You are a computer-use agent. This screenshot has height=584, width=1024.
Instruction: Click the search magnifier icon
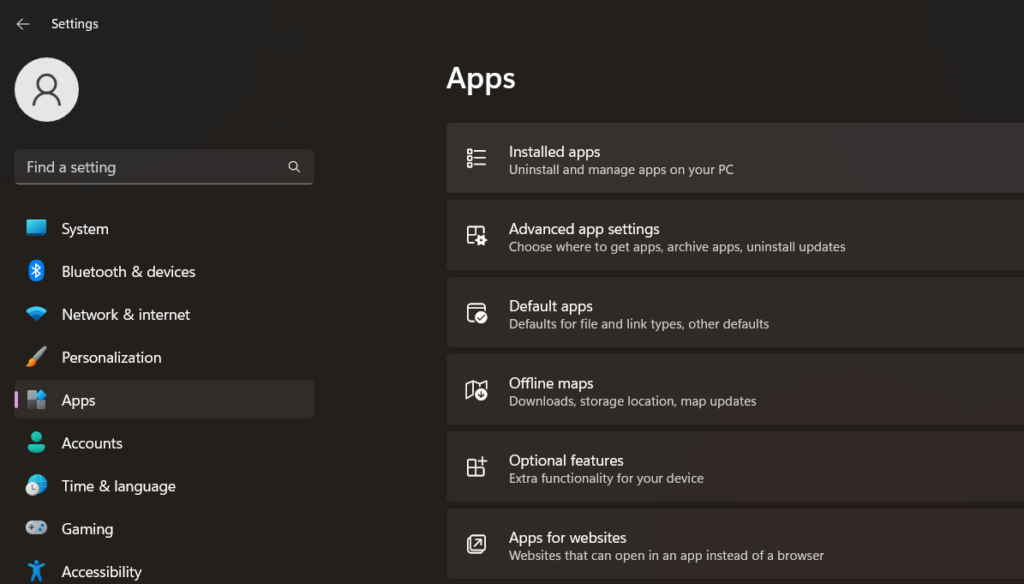click(294, 167)
